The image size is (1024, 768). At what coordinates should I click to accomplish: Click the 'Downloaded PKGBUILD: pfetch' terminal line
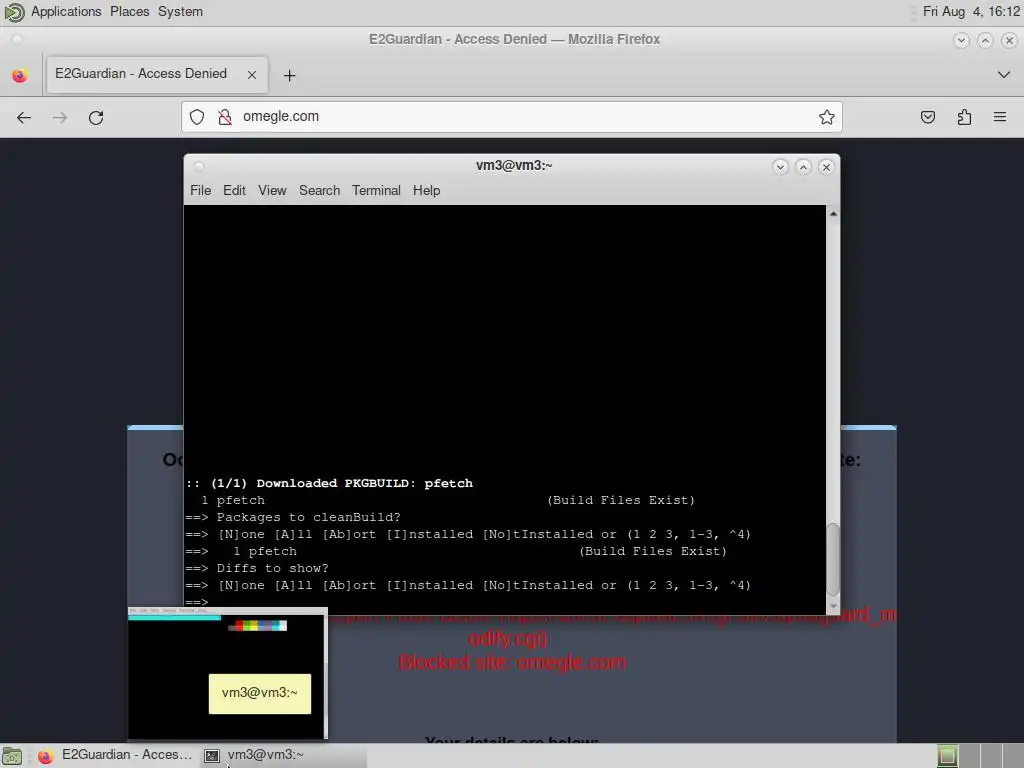coord(329,483)
